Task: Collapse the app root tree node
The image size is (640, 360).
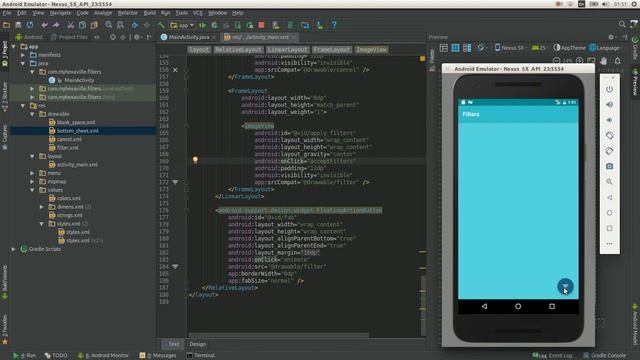Action: pos(14,47)
